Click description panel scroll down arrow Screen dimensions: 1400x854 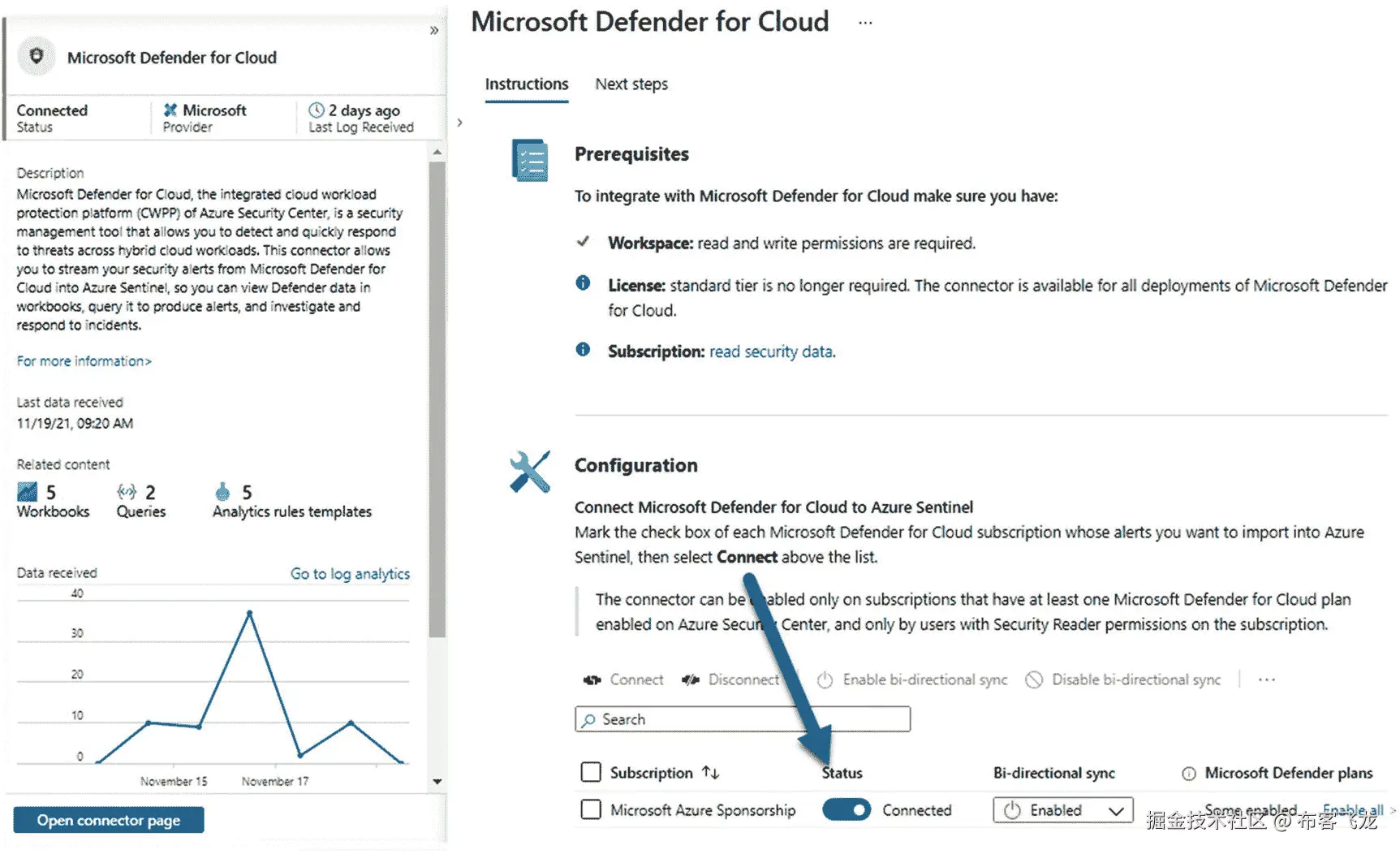pyautogui.click(x=437, y=782)
